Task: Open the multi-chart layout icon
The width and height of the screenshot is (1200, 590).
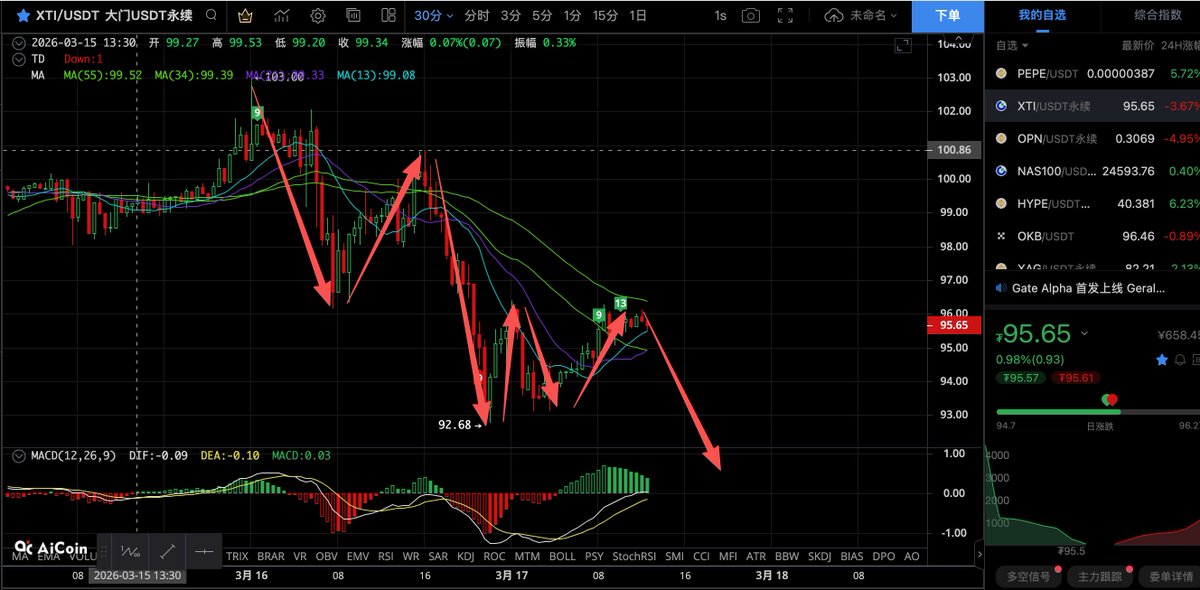Action: [x=388, y=16]
